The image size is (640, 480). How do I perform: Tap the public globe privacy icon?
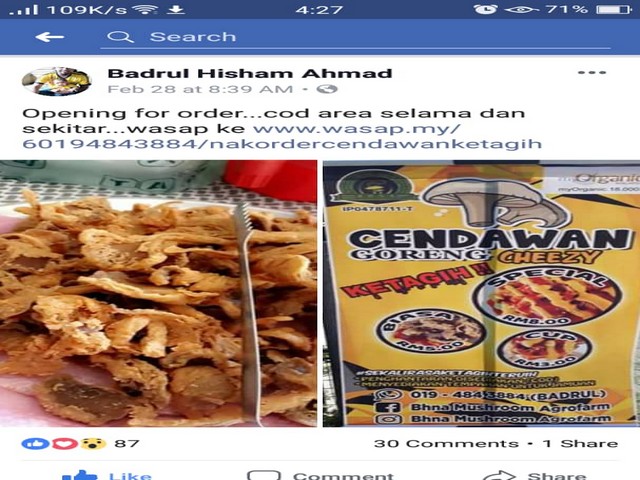point(327,89)
